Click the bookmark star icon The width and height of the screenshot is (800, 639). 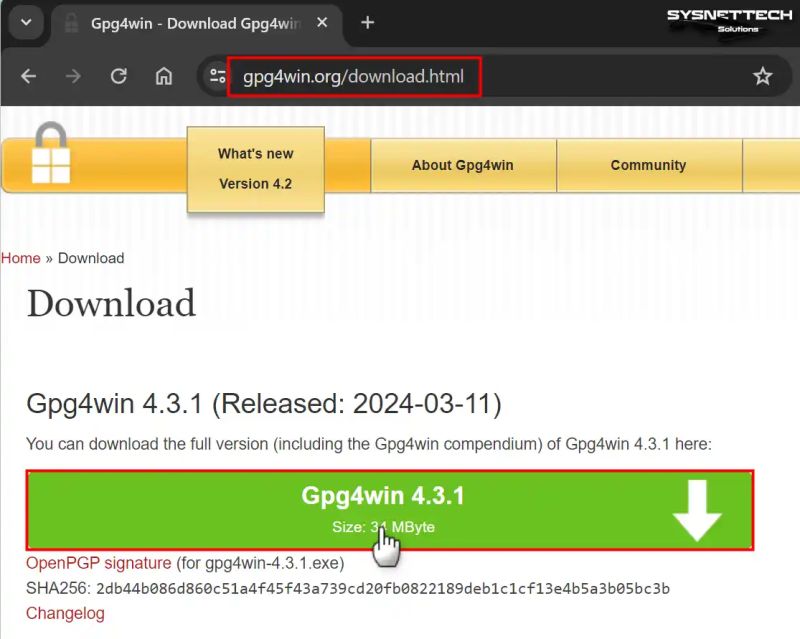763,76
